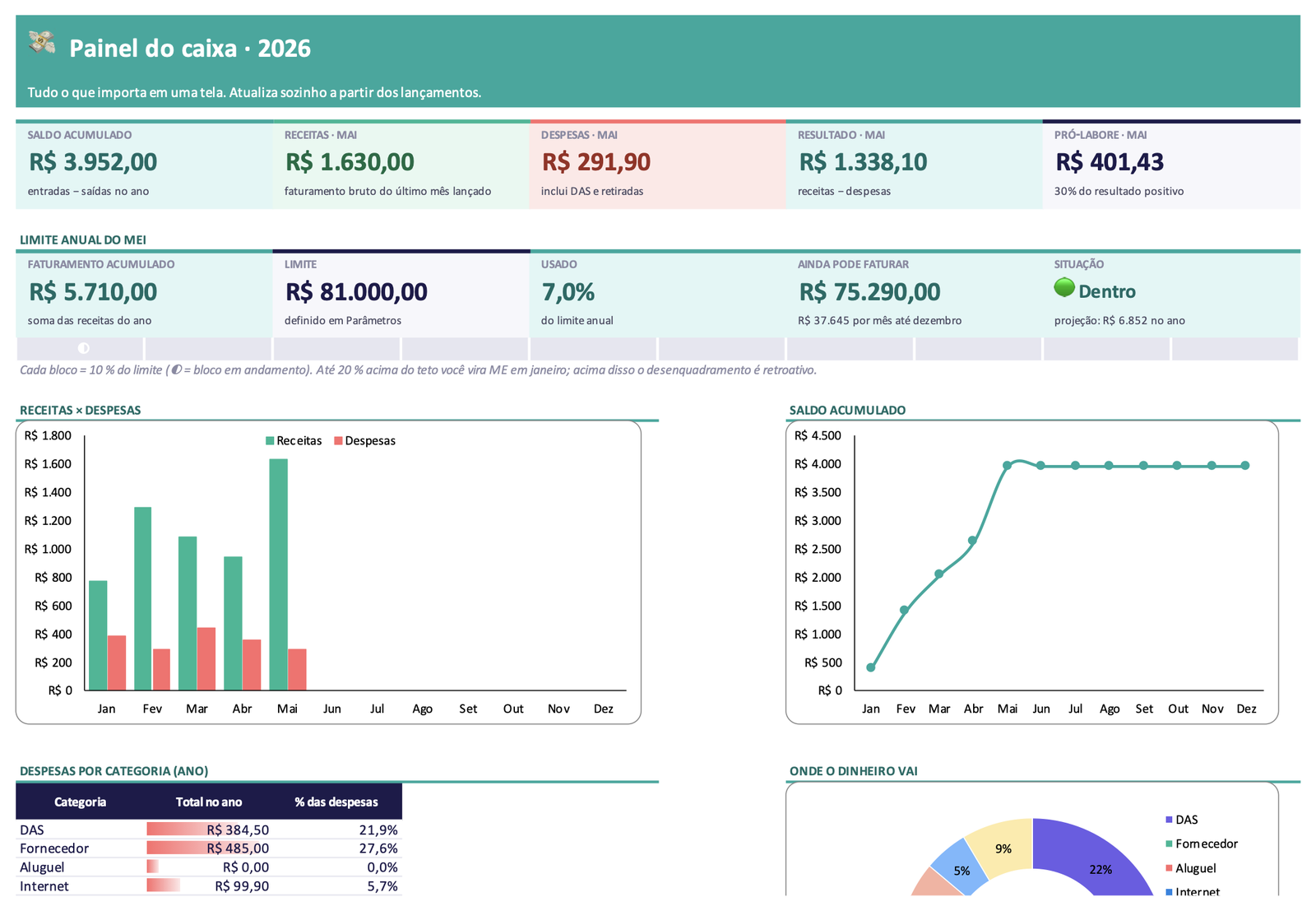The width and height of the screenshot is (1316, 911).
Task: Click the purple DAS legend swatch
Action: click(x=1169, y=820)
